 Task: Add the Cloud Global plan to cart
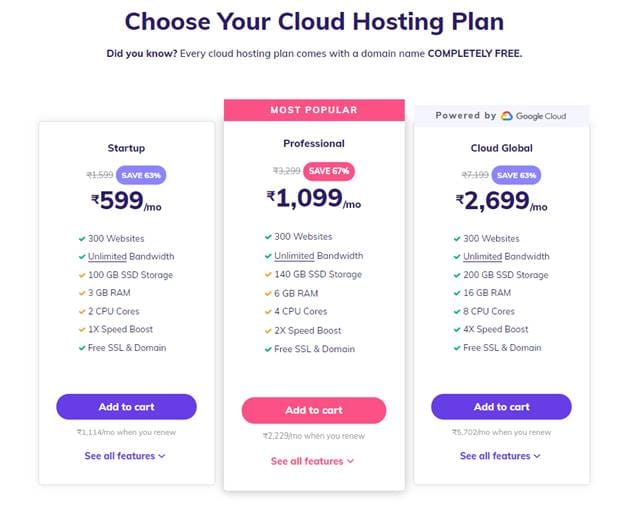501,407
